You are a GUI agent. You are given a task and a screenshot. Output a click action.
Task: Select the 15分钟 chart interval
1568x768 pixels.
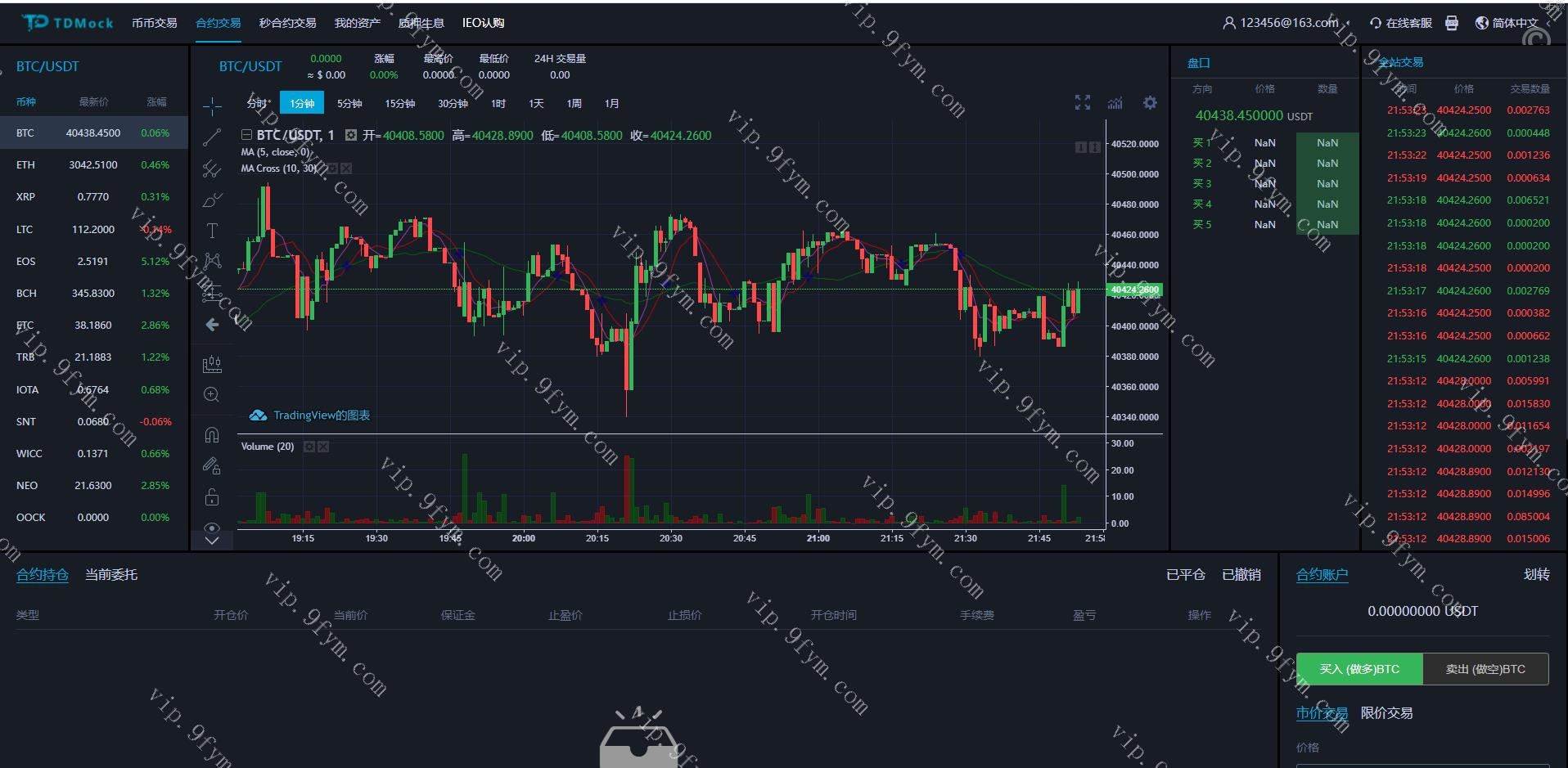pos(400,104)
